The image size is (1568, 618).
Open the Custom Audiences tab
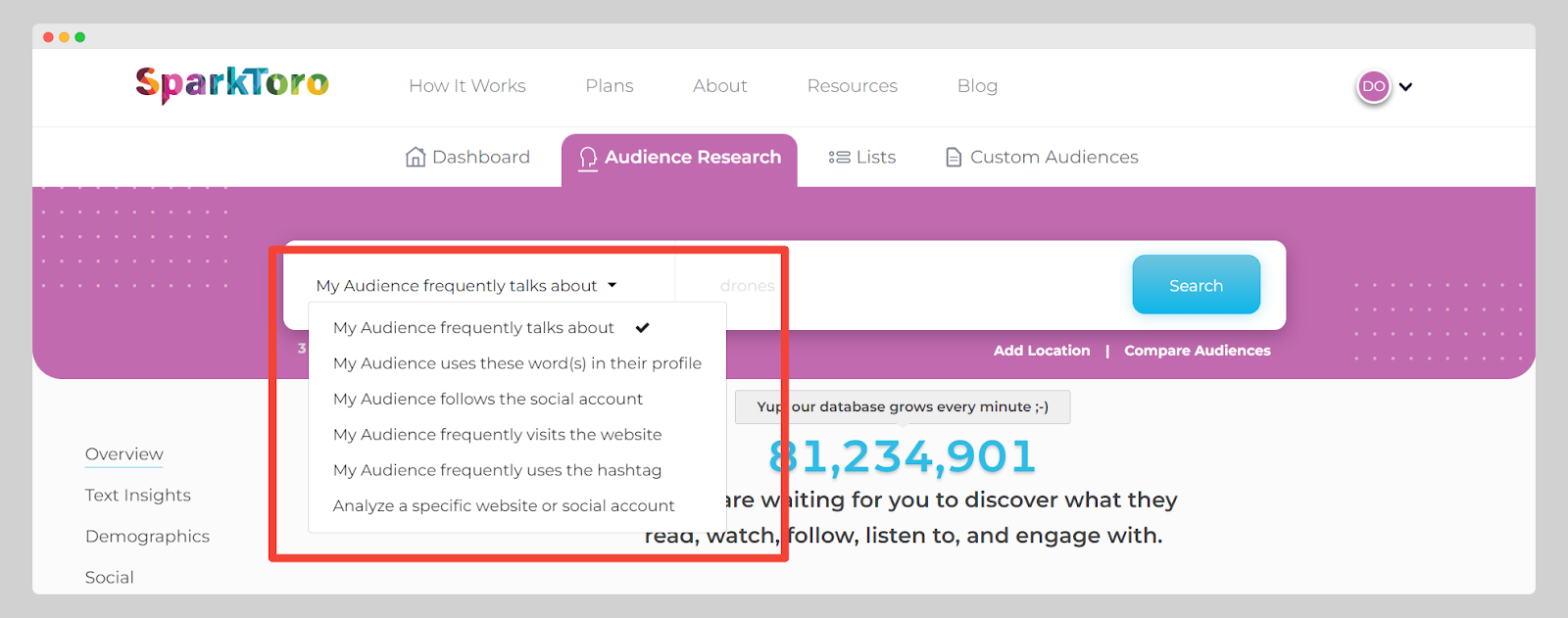coord(1042,157)
